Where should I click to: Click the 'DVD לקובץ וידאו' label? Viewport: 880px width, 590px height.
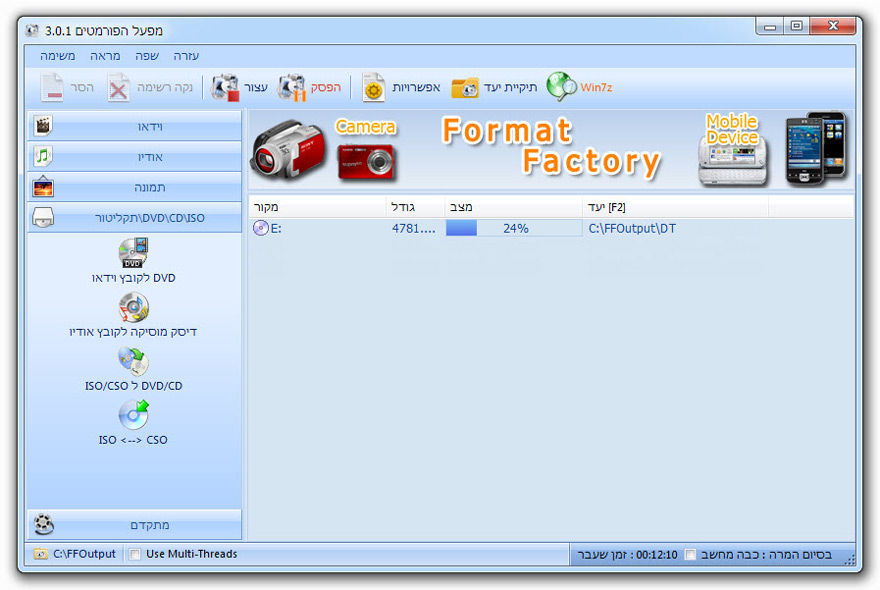point(134,278)
